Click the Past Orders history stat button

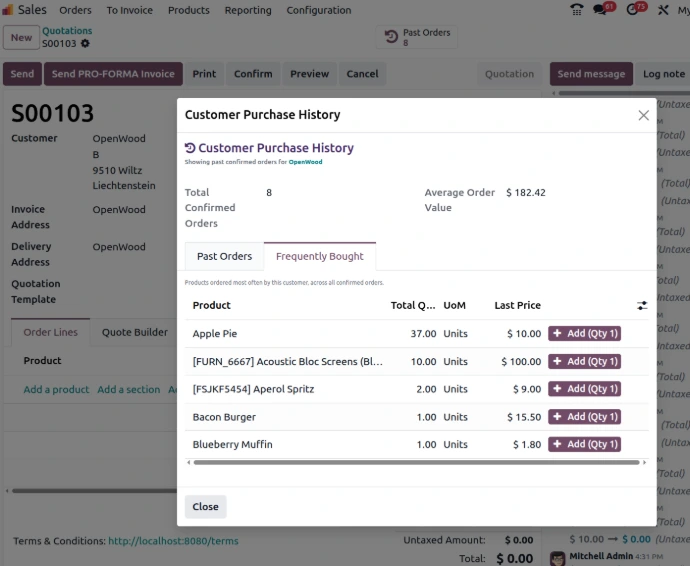[x=418, y=38]
